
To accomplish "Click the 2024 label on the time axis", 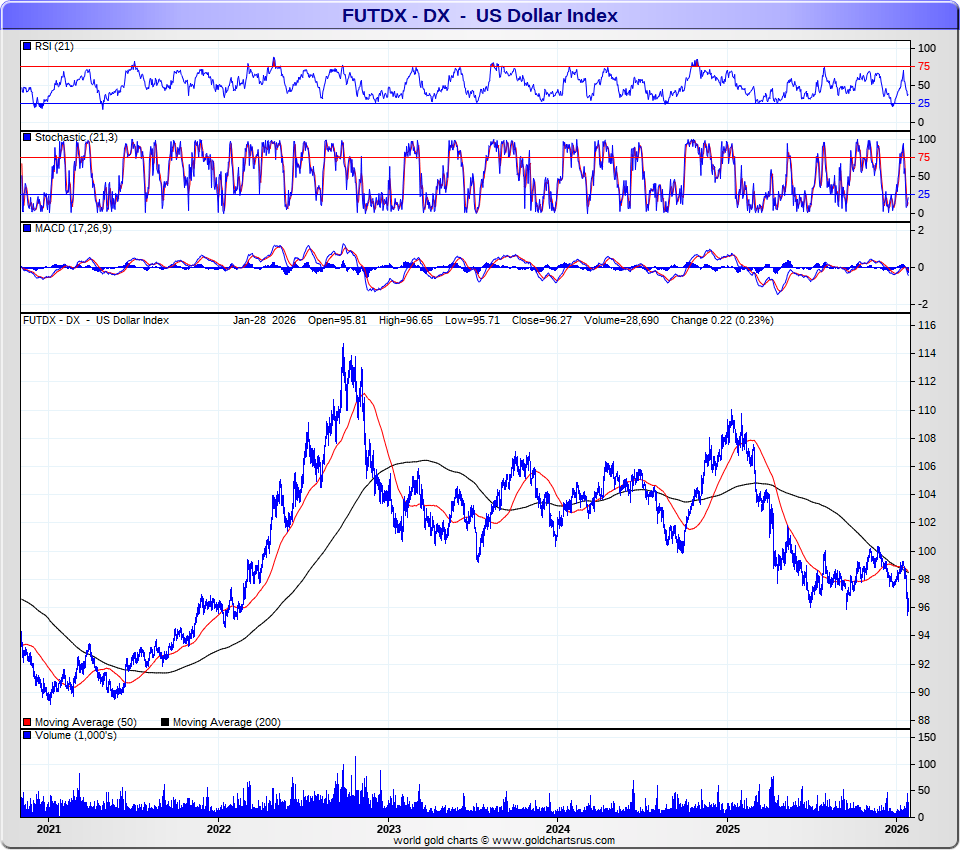I will (x=558, y=829).
